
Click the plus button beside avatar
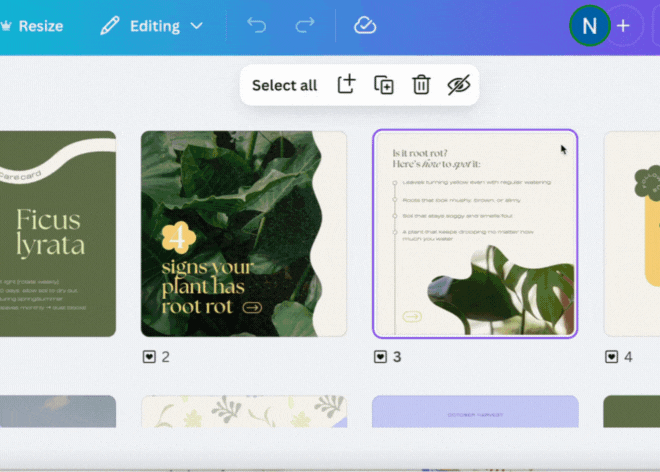point(623,26)
